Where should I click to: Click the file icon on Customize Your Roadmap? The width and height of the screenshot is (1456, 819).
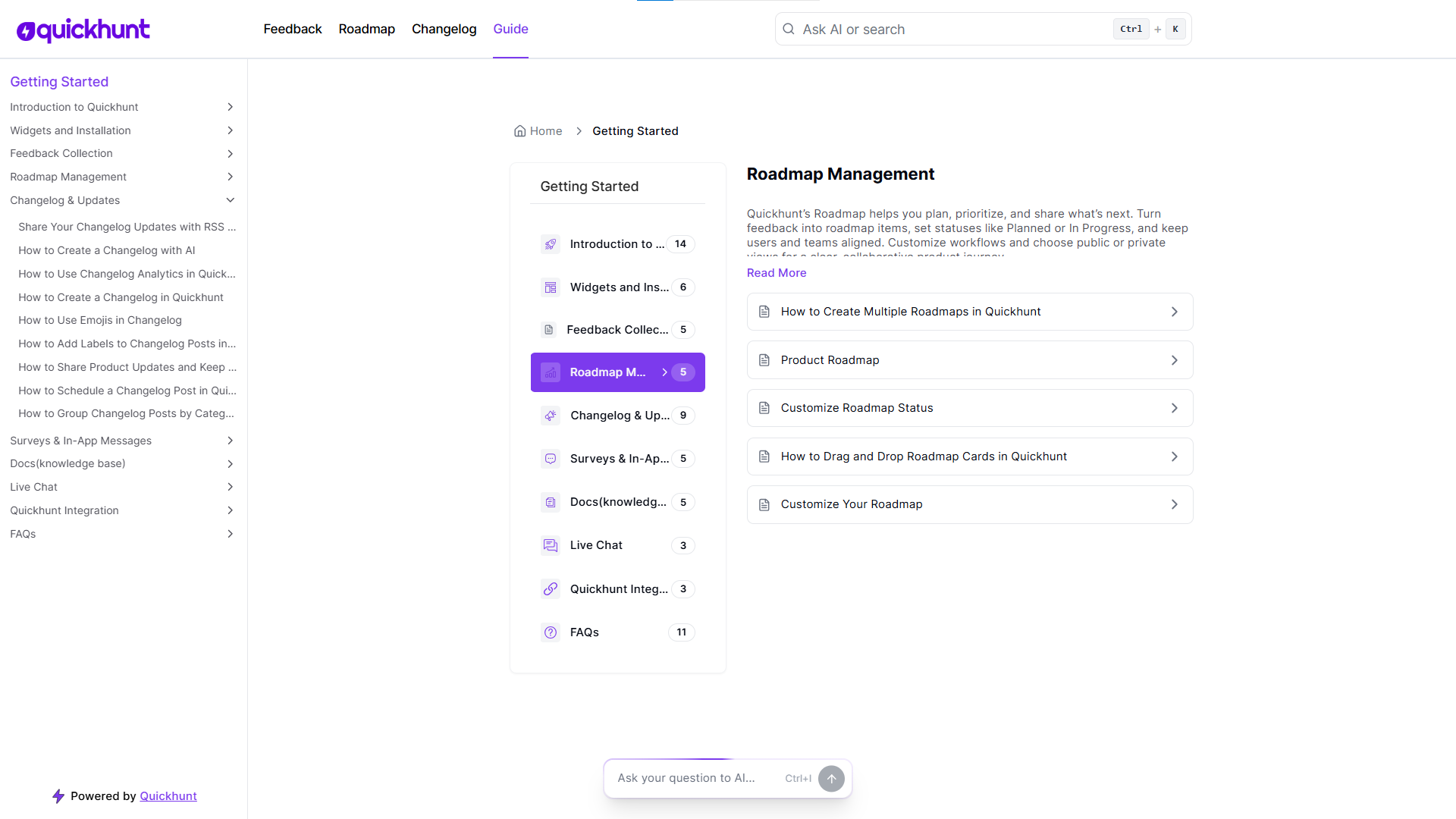[764, 504]
